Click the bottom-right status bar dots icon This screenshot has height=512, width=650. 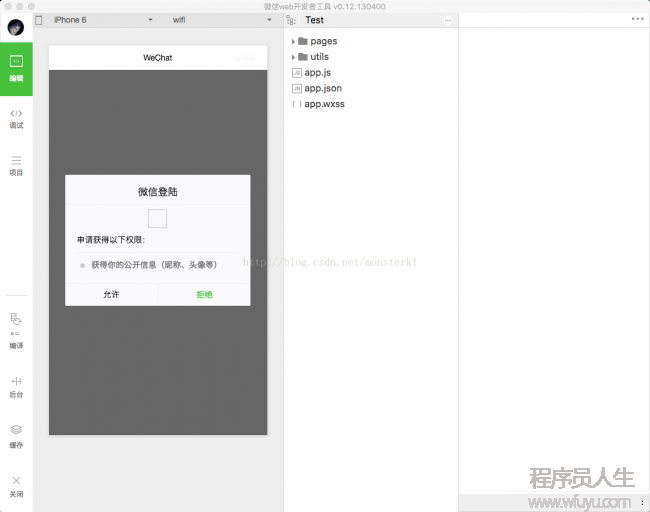click(643, 503)
